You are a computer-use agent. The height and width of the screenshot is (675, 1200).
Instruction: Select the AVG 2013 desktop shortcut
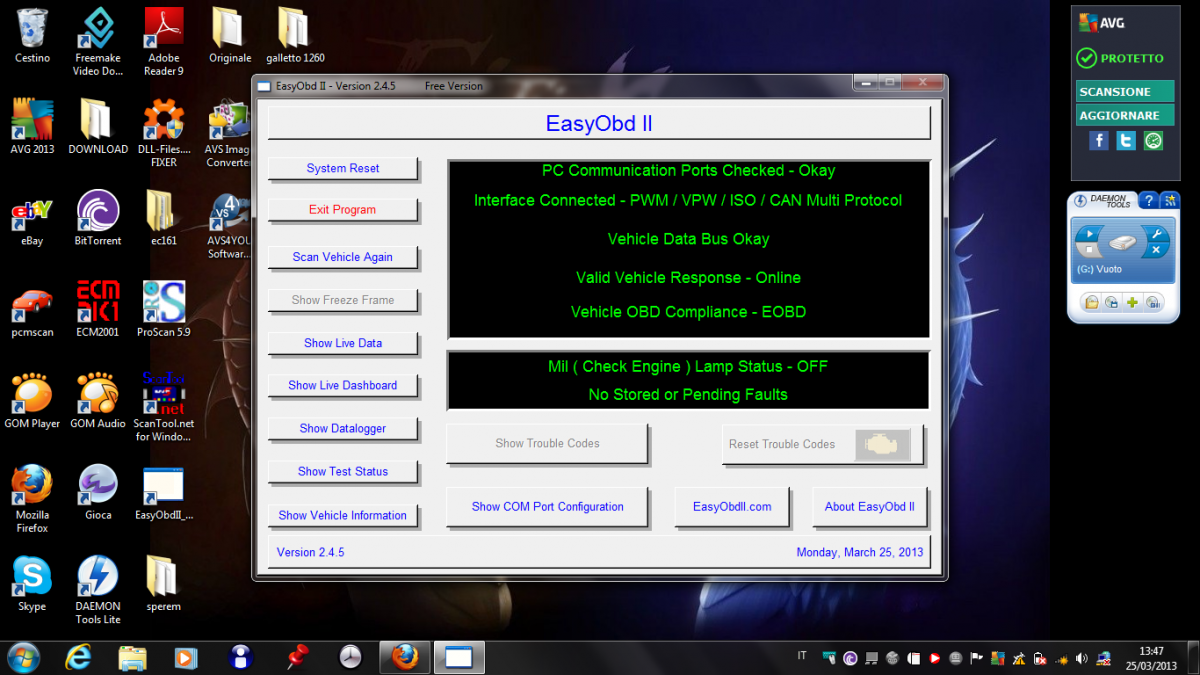click(32, 126)
